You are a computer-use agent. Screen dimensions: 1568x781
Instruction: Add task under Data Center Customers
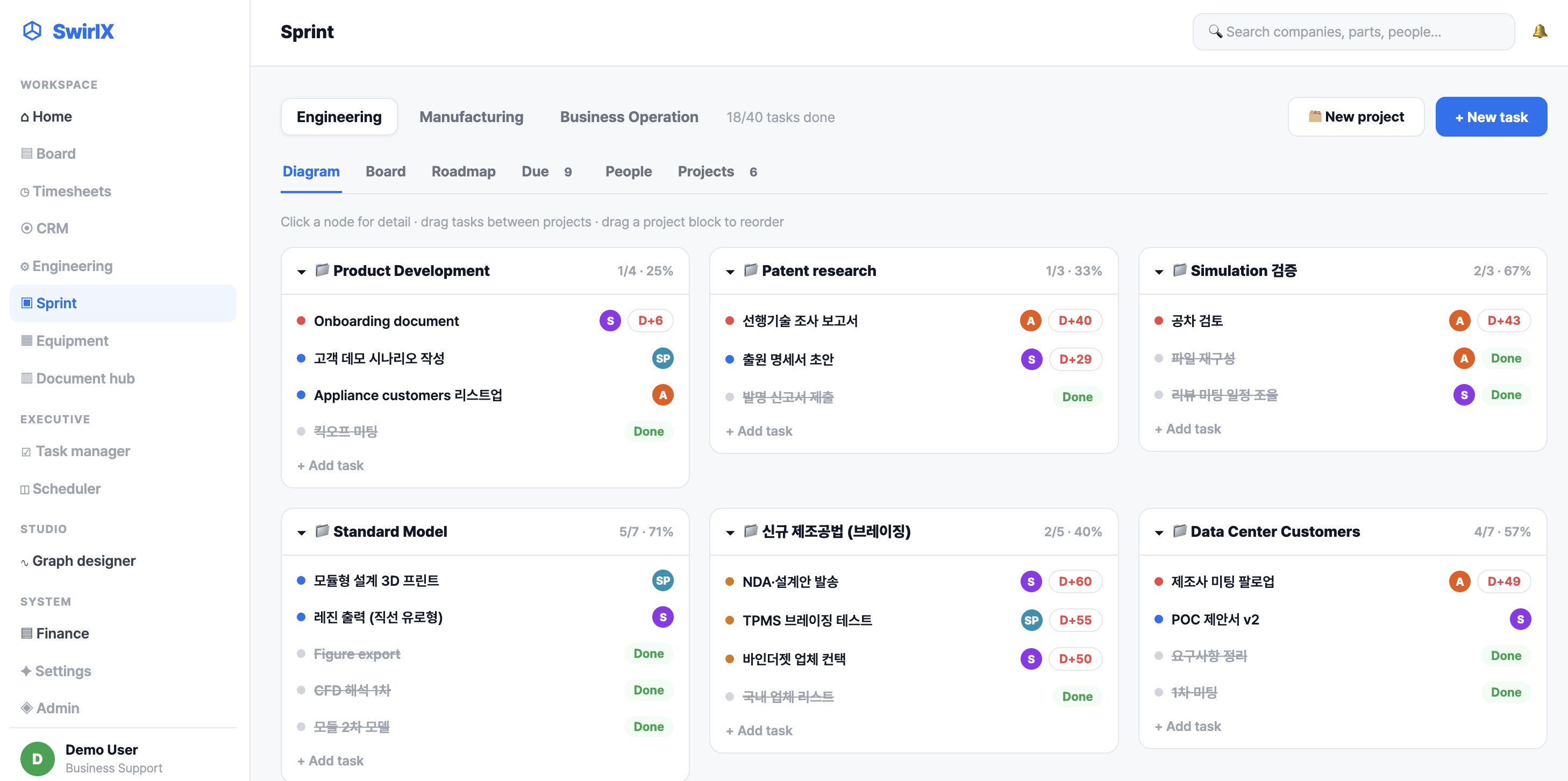(x=1188, y=726)
